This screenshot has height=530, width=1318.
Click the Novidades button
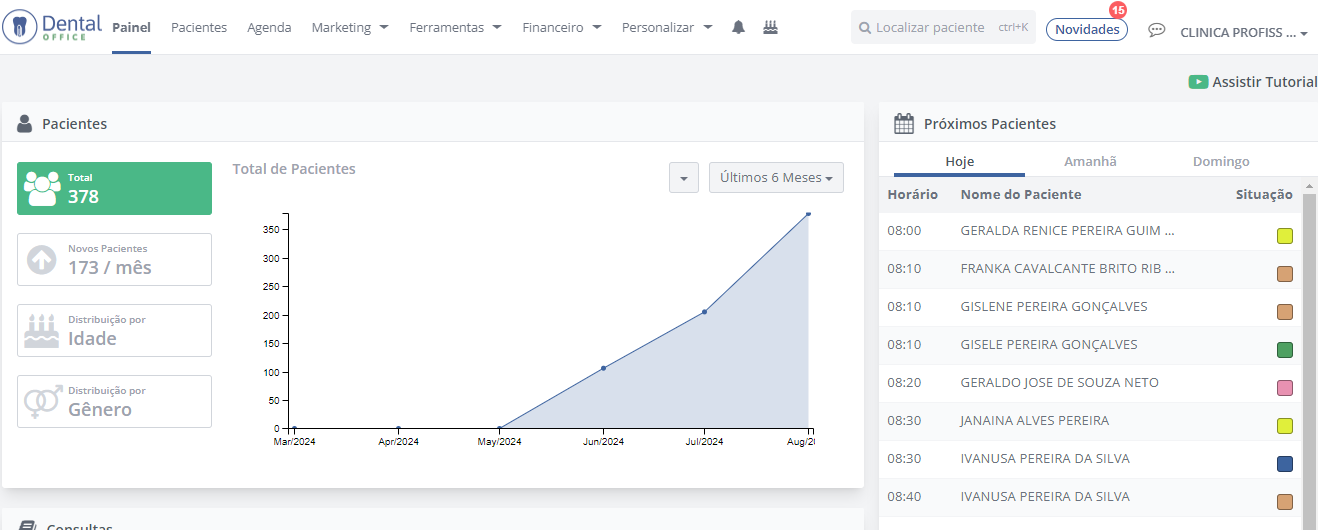(1086, 30)
